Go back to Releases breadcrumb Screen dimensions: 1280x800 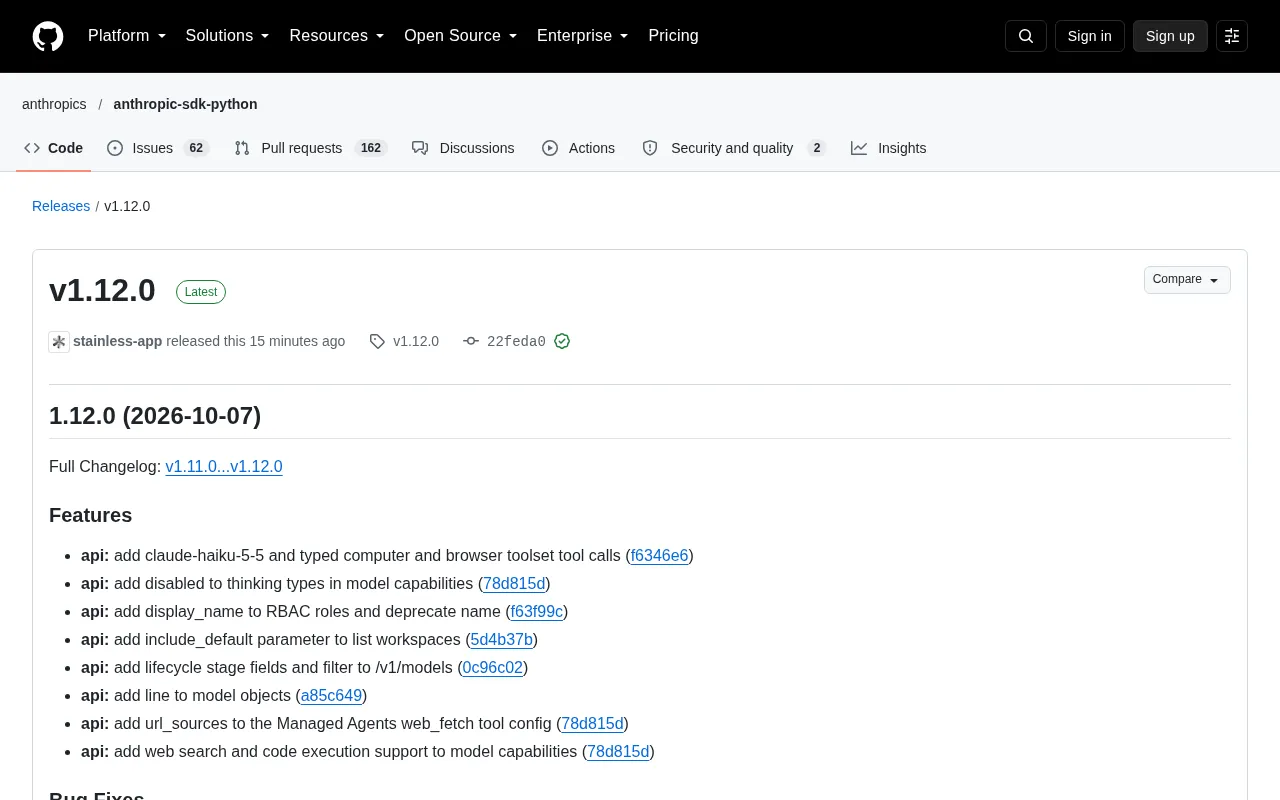(x=61, y=206)
